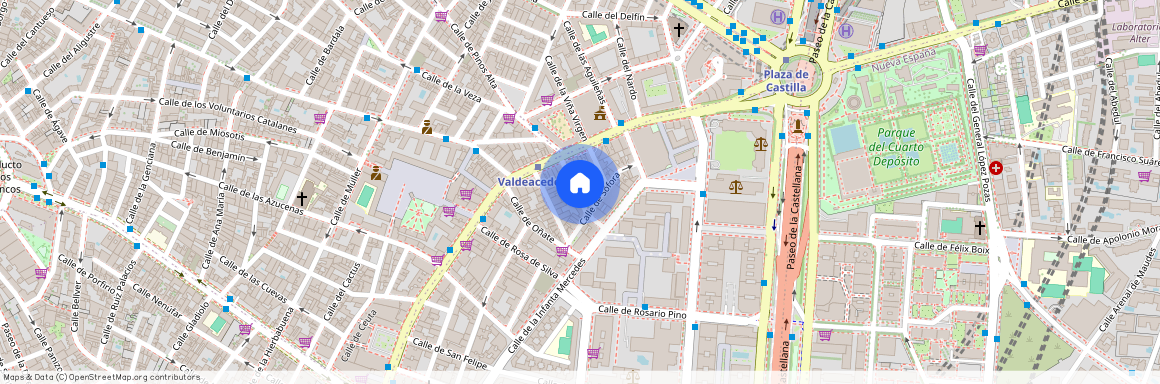1160x384 pixels.
Task: Click the Calle de las Aguileñas label
Action: point(584,63)
